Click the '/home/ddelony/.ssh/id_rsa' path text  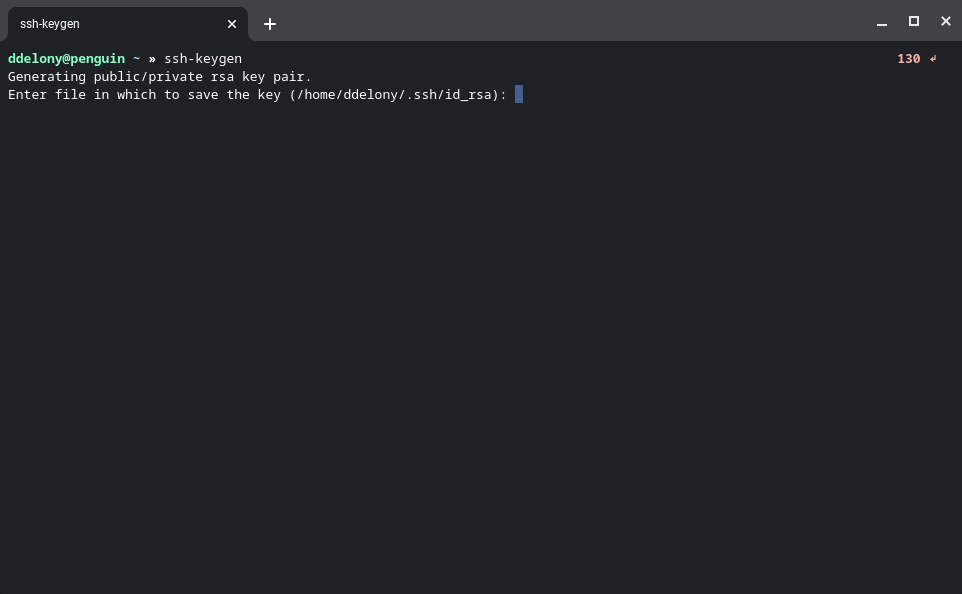[x=394, y=95]
